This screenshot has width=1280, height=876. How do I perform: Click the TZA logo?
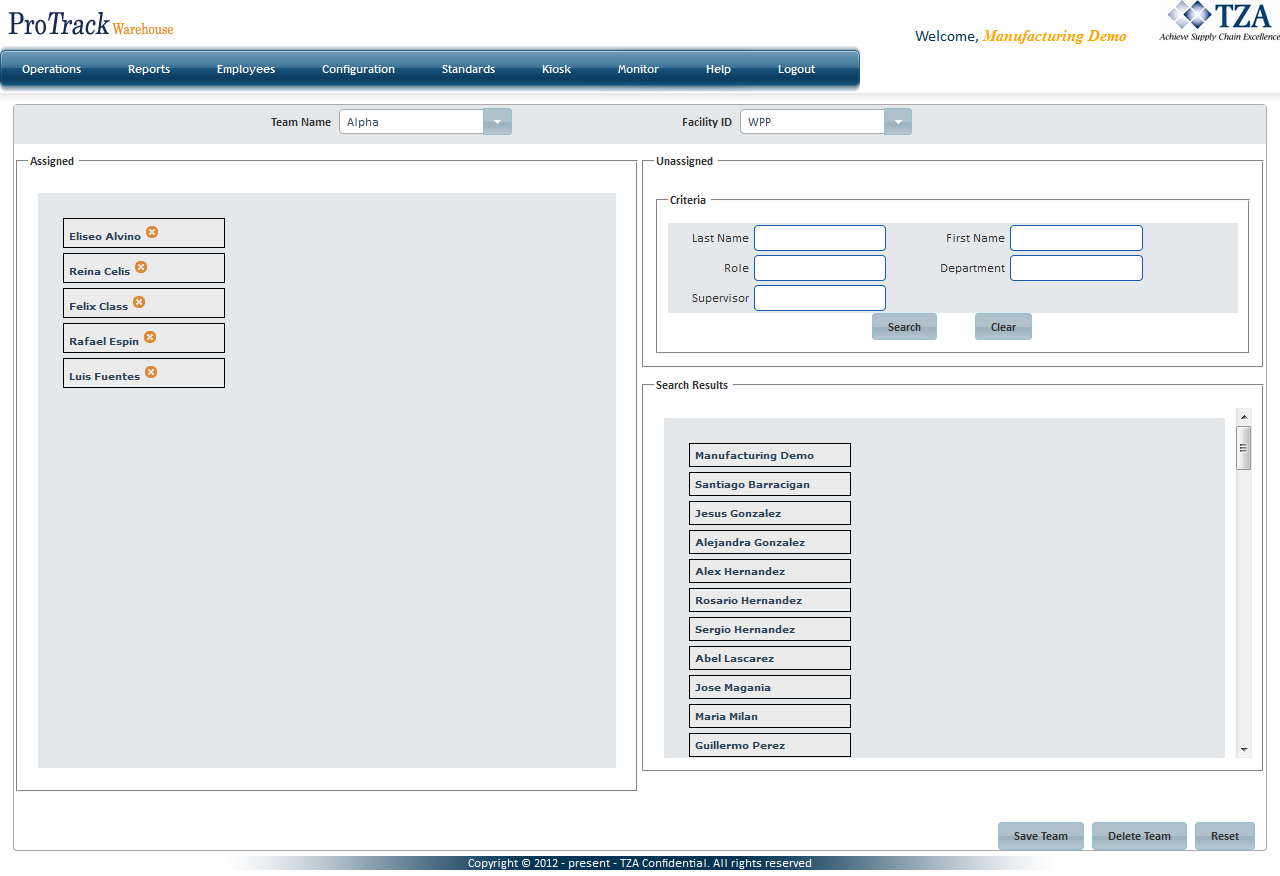point(1218,22)
